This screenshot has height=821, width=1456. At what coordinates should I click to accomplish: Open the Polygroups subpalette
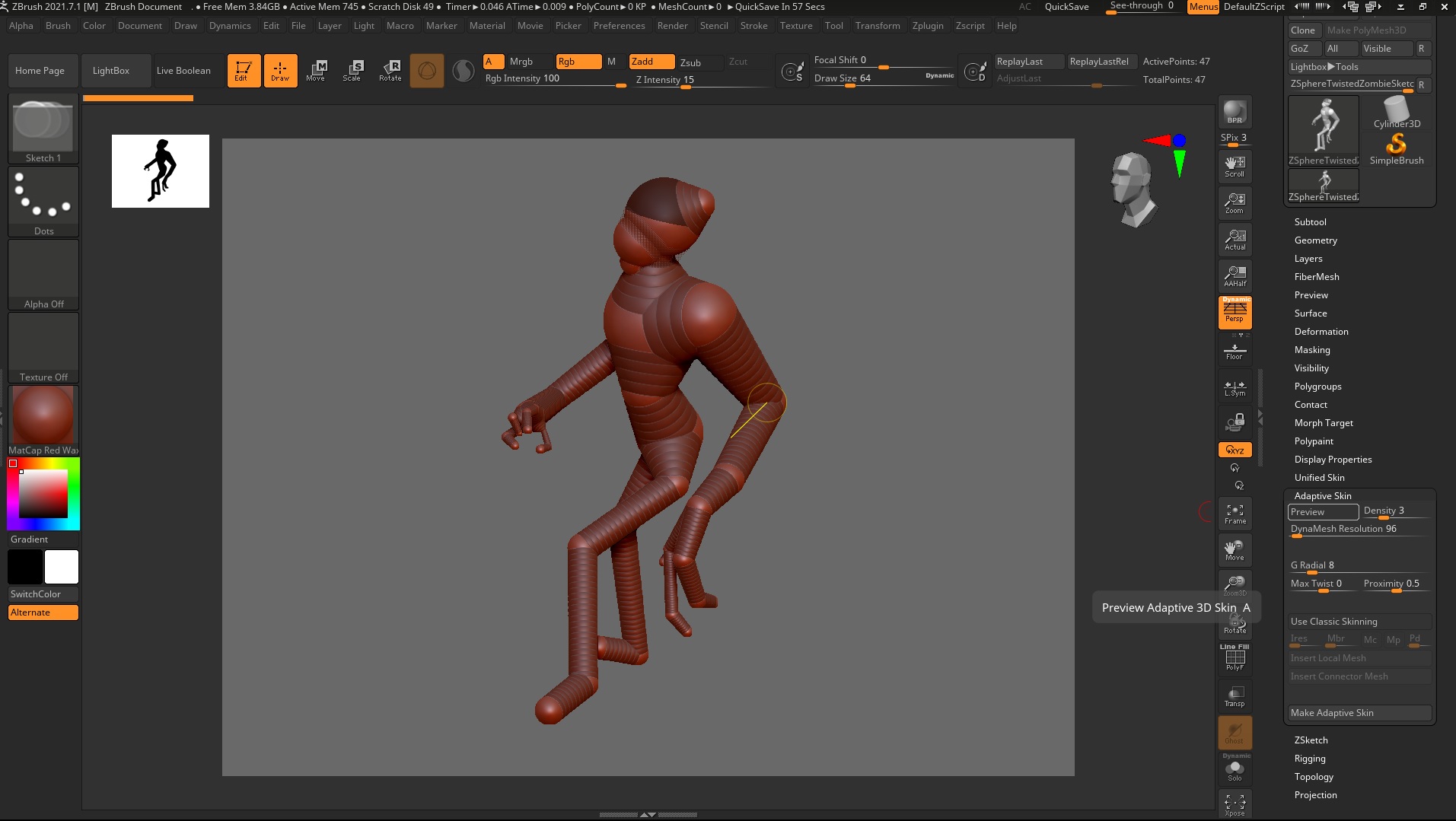tap(1317, 387)
